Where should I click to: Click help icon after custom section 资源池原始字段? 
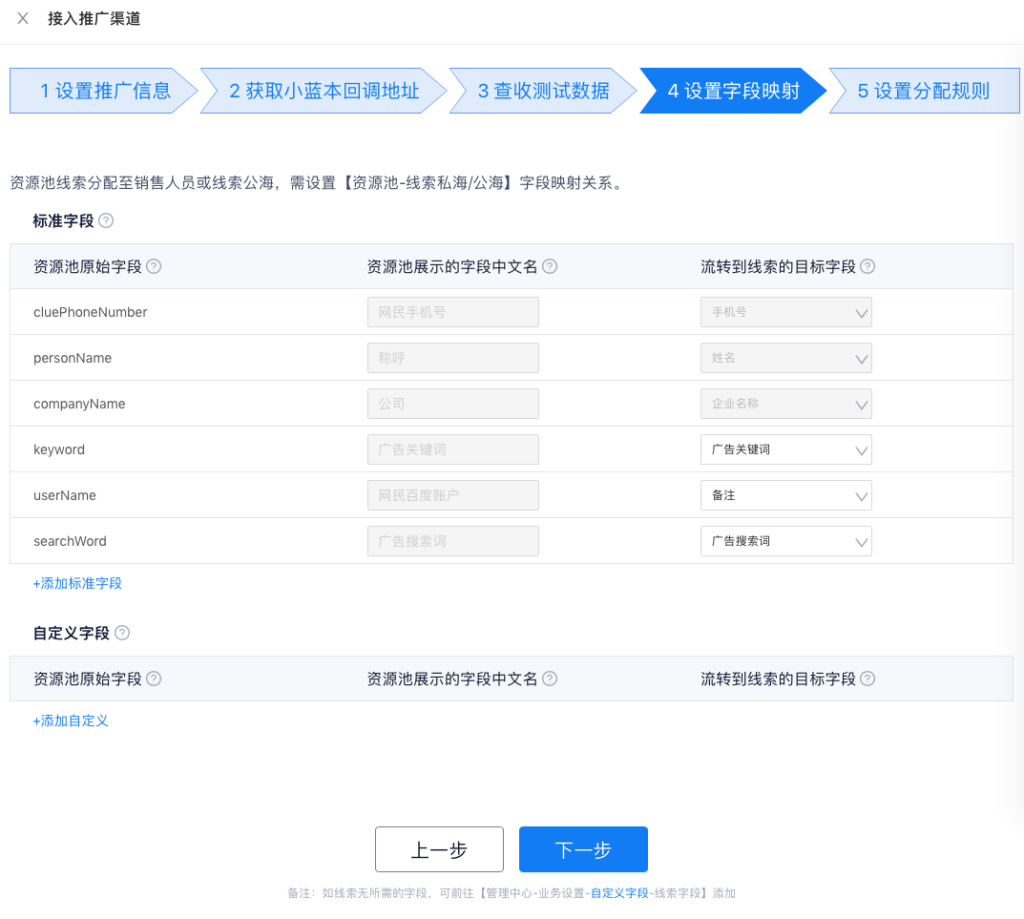tap(154, 679)
